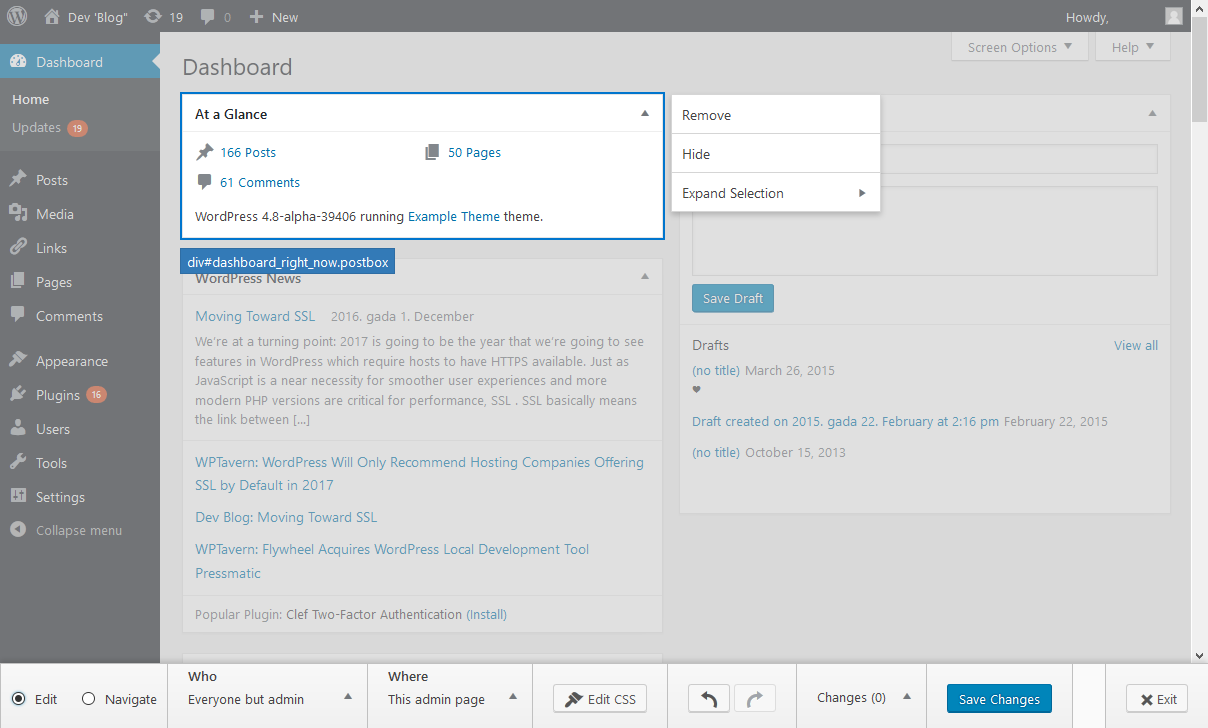The width and height of the screenshot is (1208, 728).
Task: Click the Howdy greeting in admin bar
Action: pyautogui.click(x=1087, y=17)
